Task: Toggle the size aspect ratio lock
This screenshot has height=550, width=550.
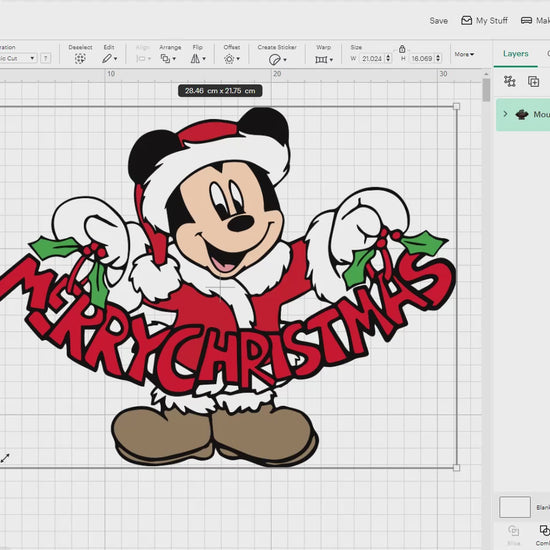Action: pyautogui.click(x=402, y=48)
